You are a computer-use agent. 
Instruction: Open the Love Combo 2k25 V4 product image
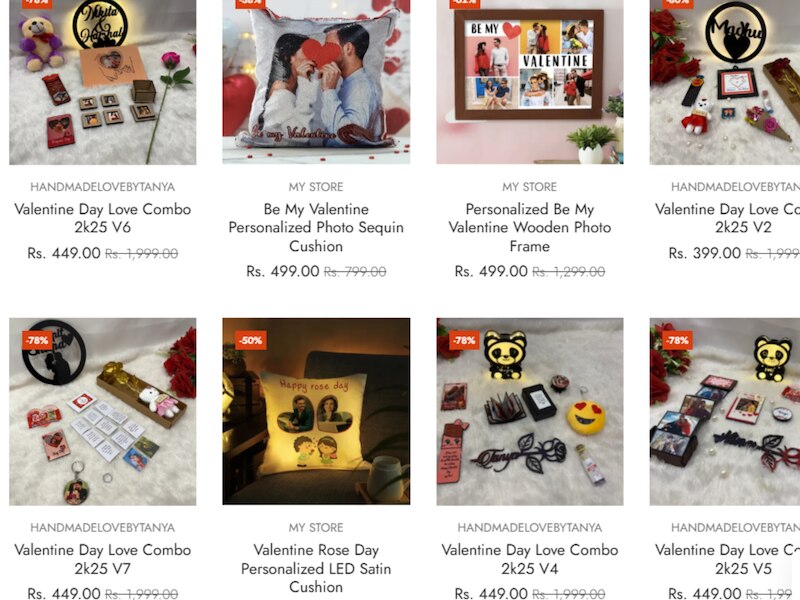tap(530, 412)
